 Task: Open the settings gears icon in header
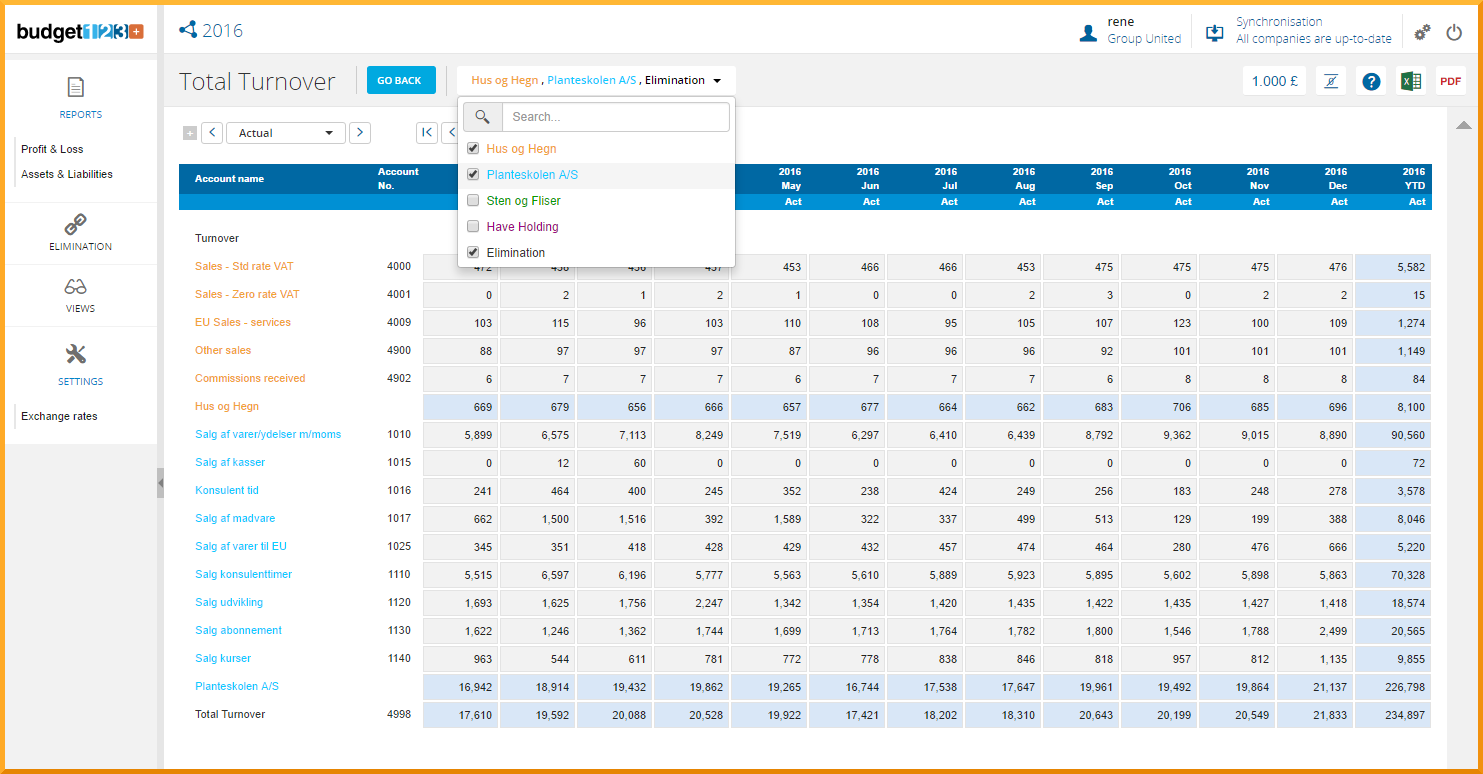pos(1422,32)
